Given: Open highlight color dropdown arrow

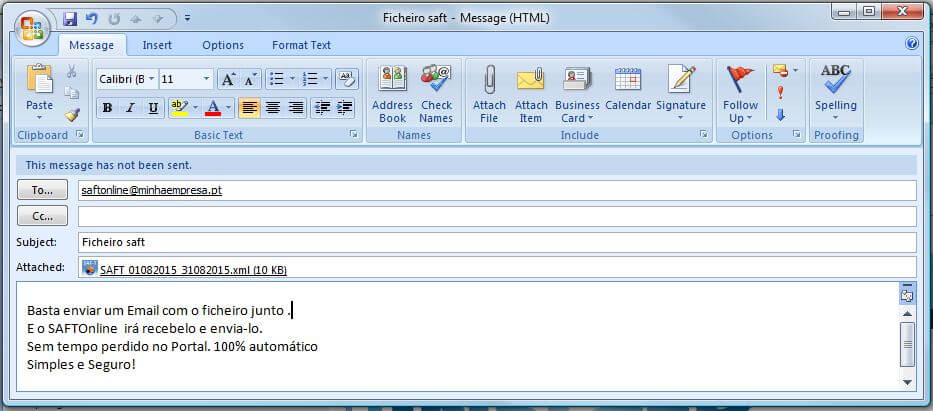Looking at the screenshot, I should (195, 108).
